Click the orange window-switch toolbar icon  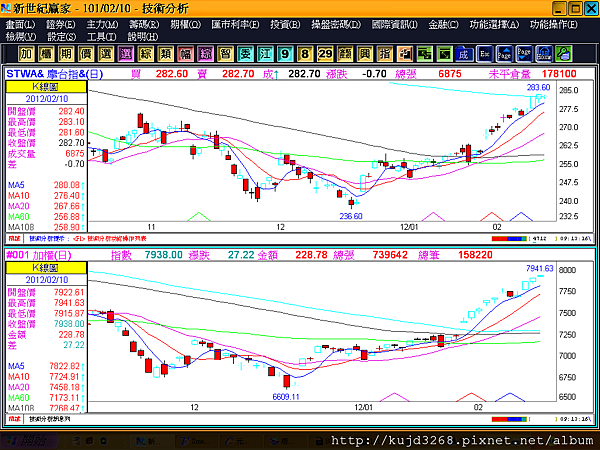pos(404,54)
